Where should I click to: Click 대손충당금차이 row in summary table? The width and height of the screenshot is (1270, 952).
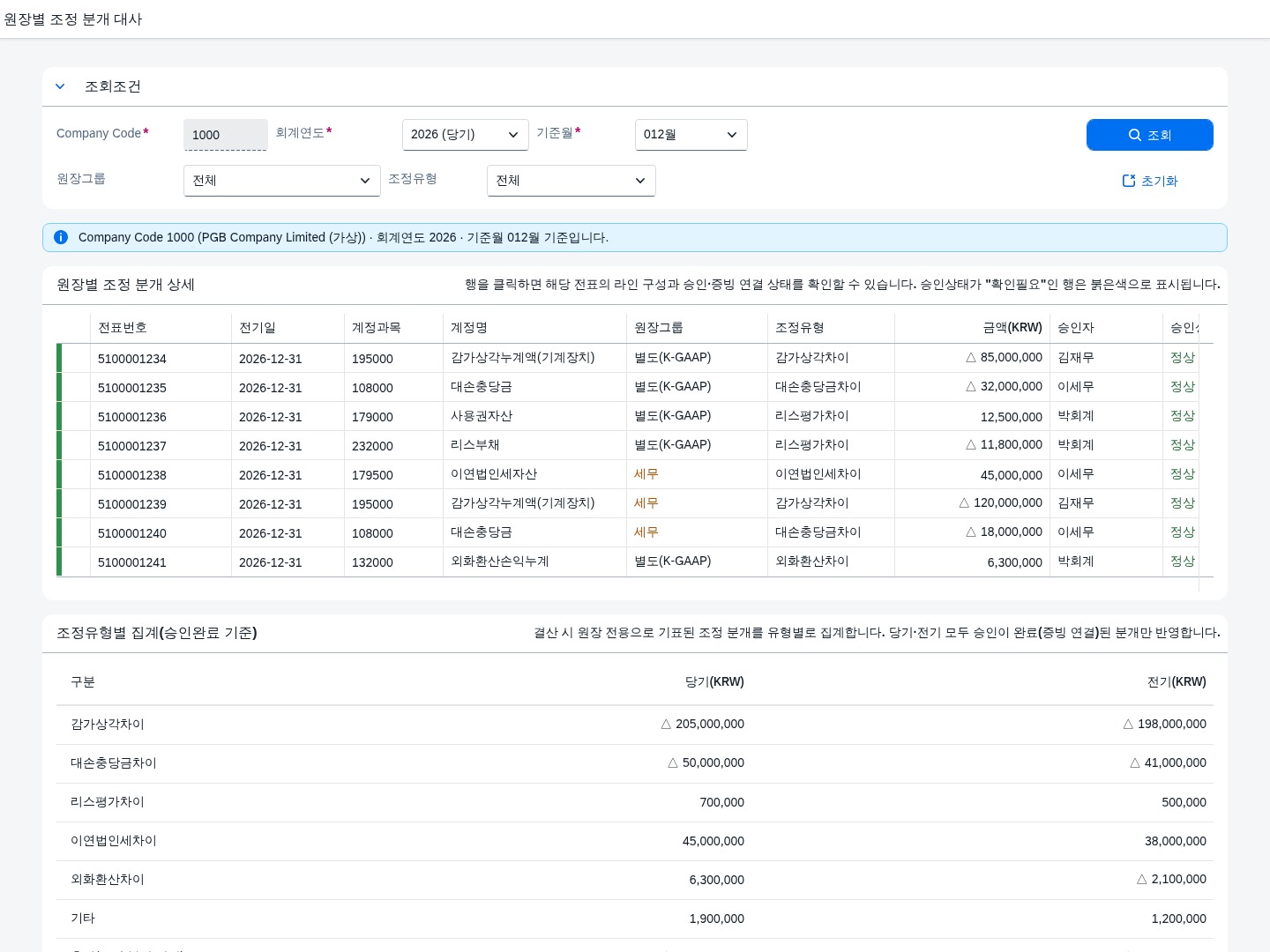[635, 763]
